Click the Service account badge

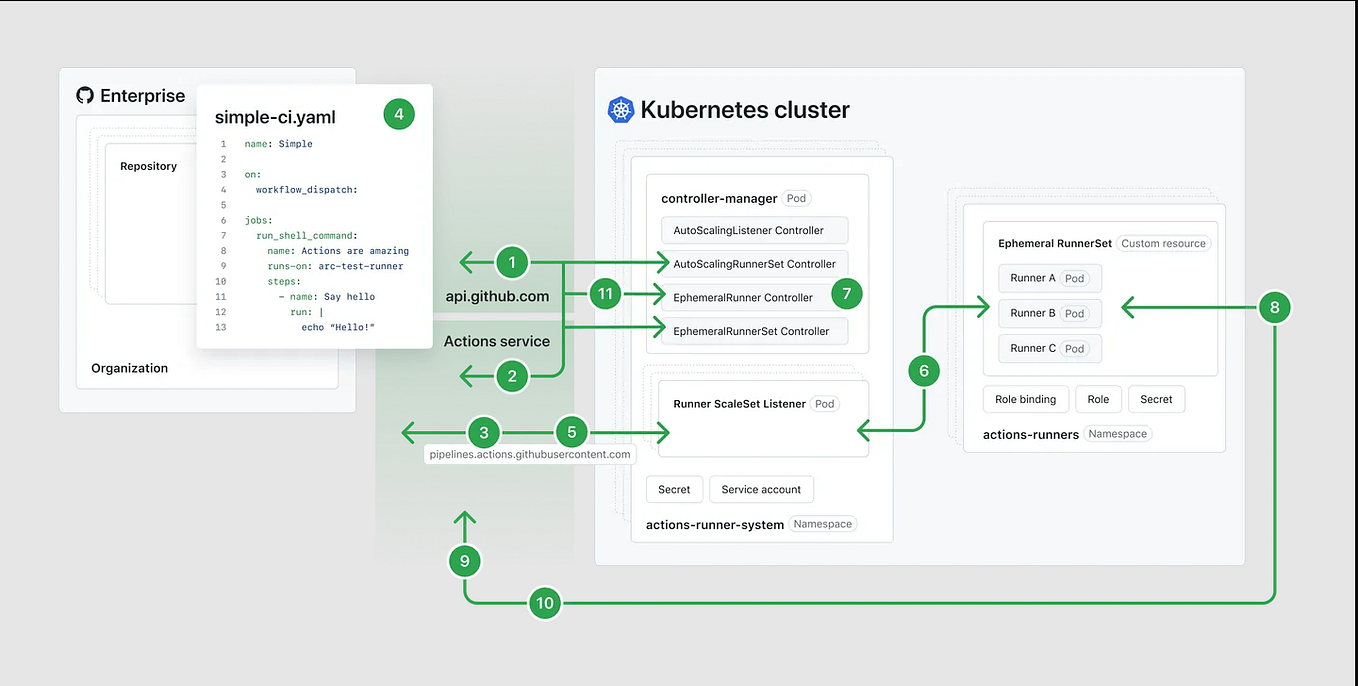coord(761,489)
